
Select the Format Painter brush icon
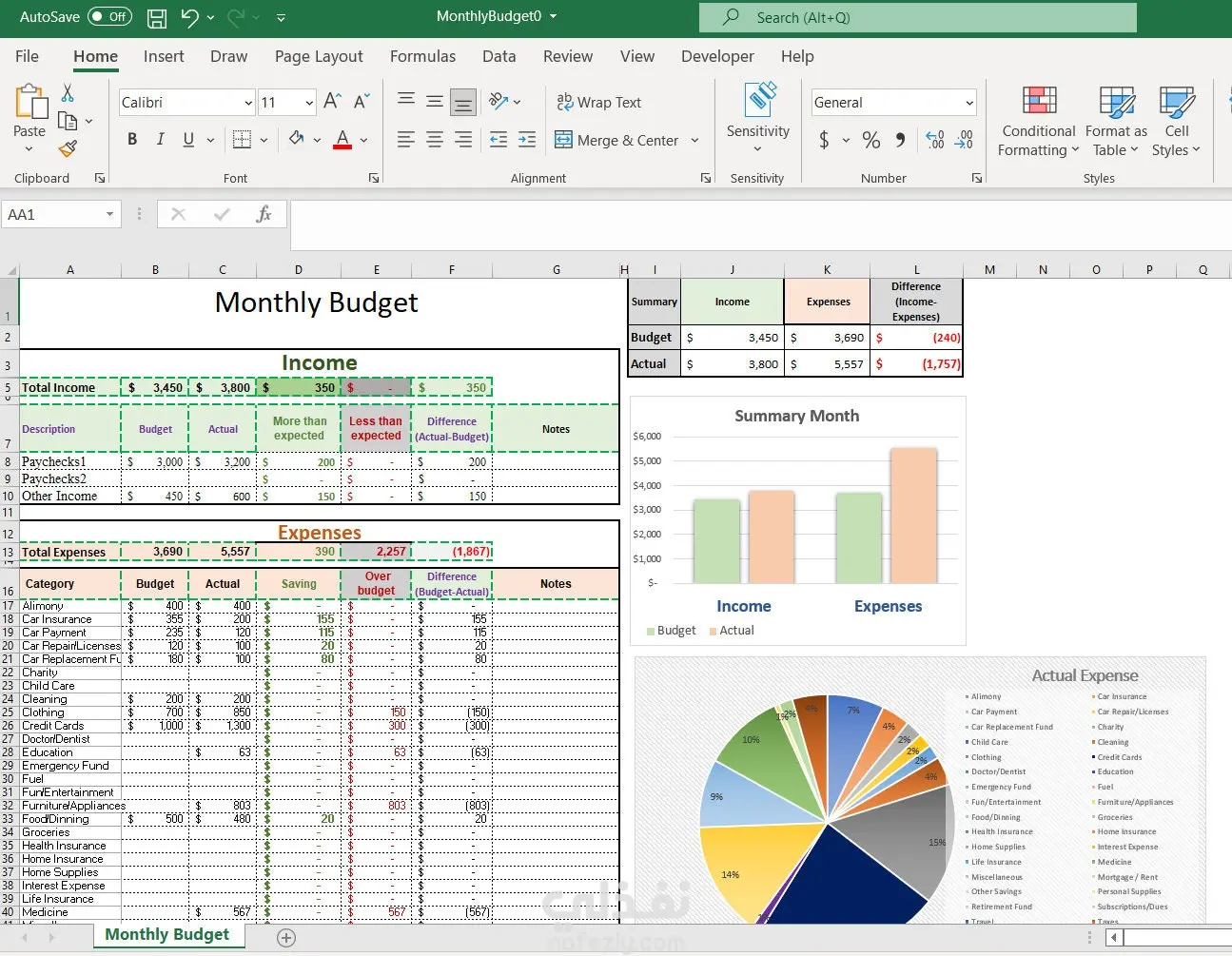(68, 148)
